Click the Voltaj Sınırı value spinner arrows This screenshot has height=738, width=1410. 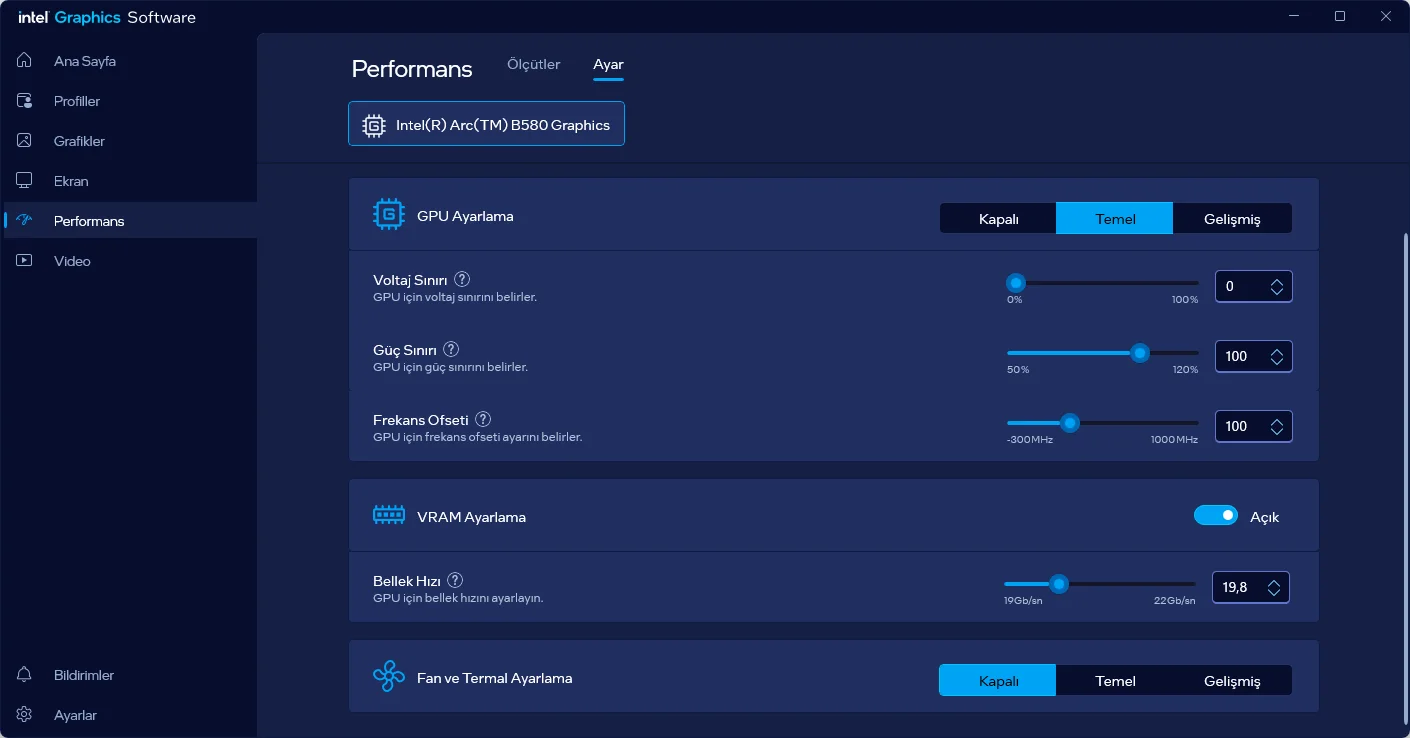[1277, 287]
